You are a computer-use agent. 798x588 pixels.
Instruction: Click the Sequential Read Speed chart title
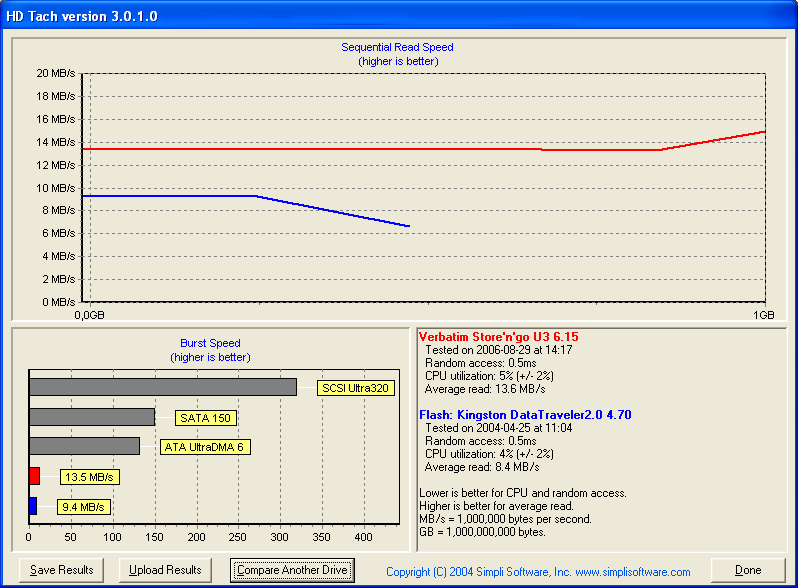click(397, 47)
